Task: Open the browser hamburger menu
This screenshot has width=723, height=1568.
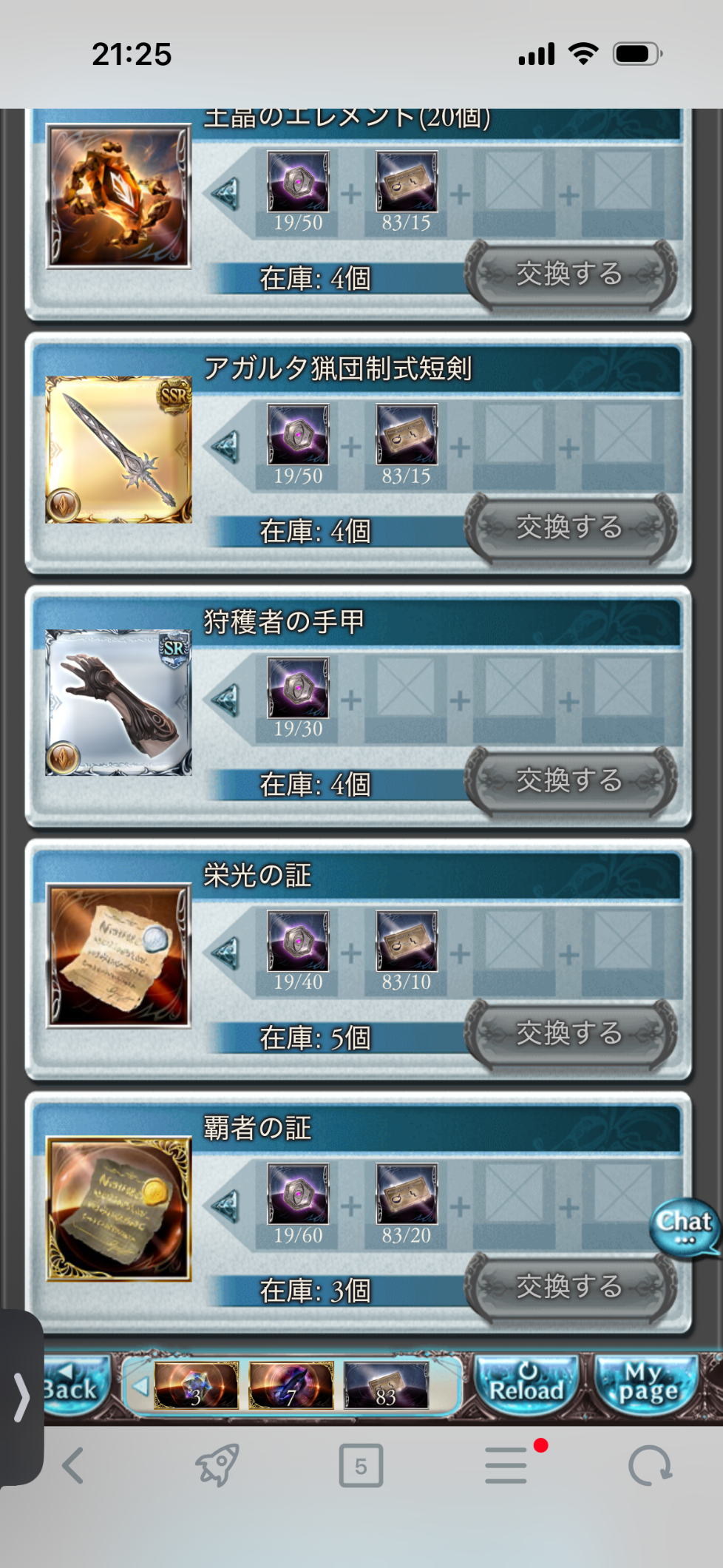Action: pyautogui.click(x=507, y=1465)
